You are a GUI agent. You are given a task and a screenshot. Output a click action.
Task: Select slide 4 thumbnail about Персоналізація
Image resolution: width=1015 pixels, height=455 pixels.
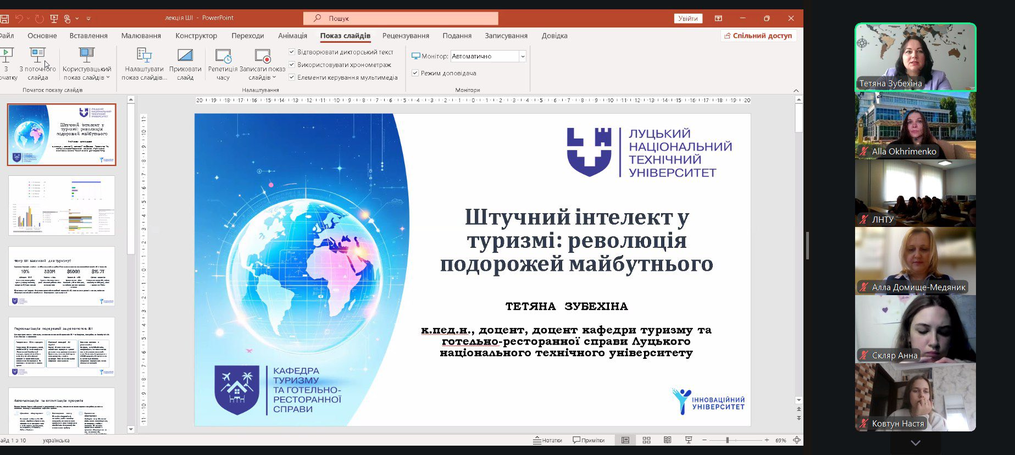coord(61,347)
